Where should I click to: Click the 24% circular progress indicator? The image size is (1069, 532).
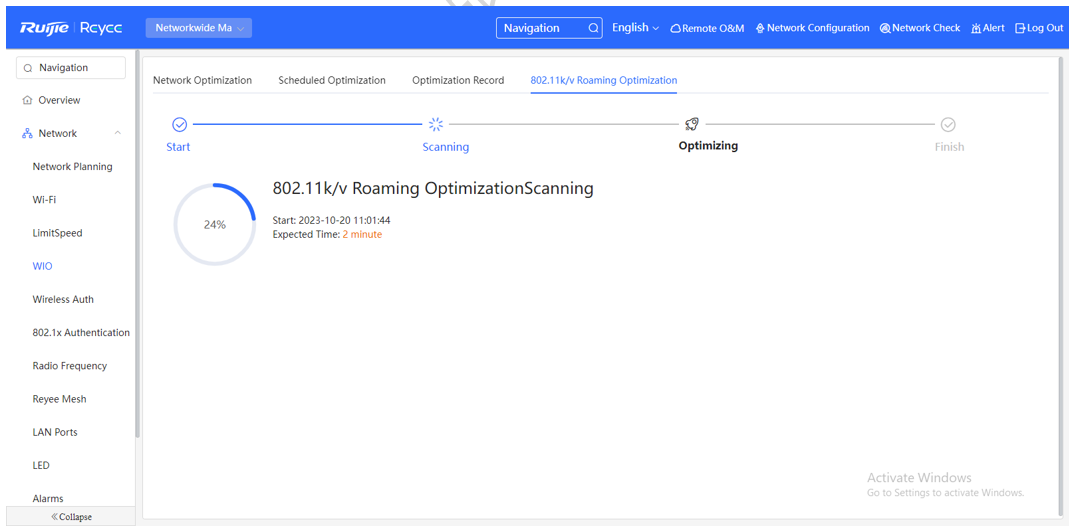[x=215, y=225]
